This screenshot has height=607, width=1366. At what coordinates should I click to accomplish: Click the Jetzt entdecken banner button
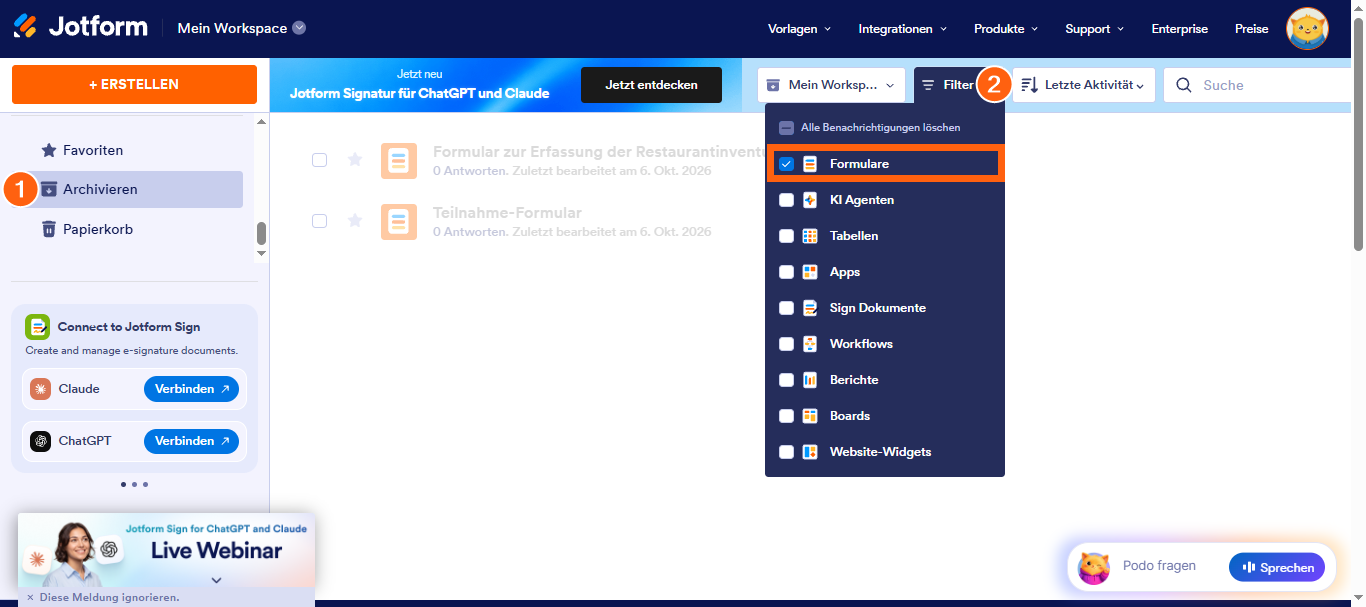(652, 85)
